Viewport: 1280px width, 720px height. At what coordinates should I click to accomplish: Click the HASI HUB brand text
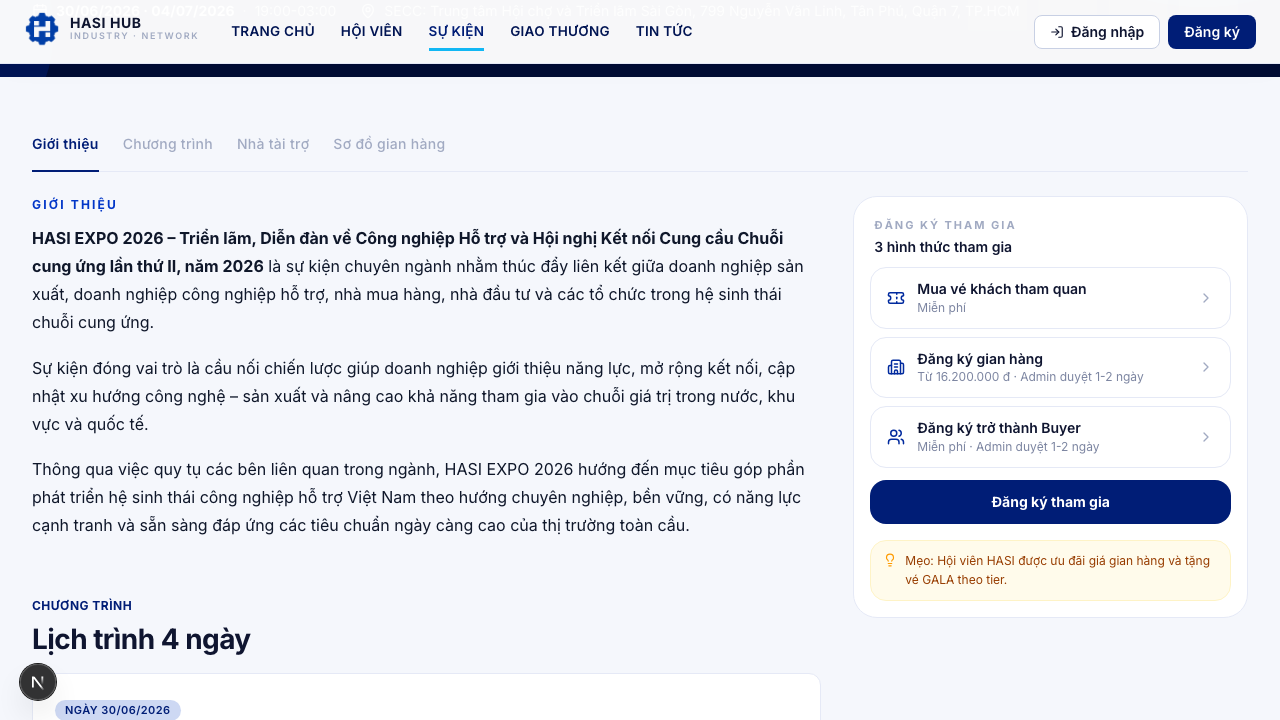coord(105,22)
